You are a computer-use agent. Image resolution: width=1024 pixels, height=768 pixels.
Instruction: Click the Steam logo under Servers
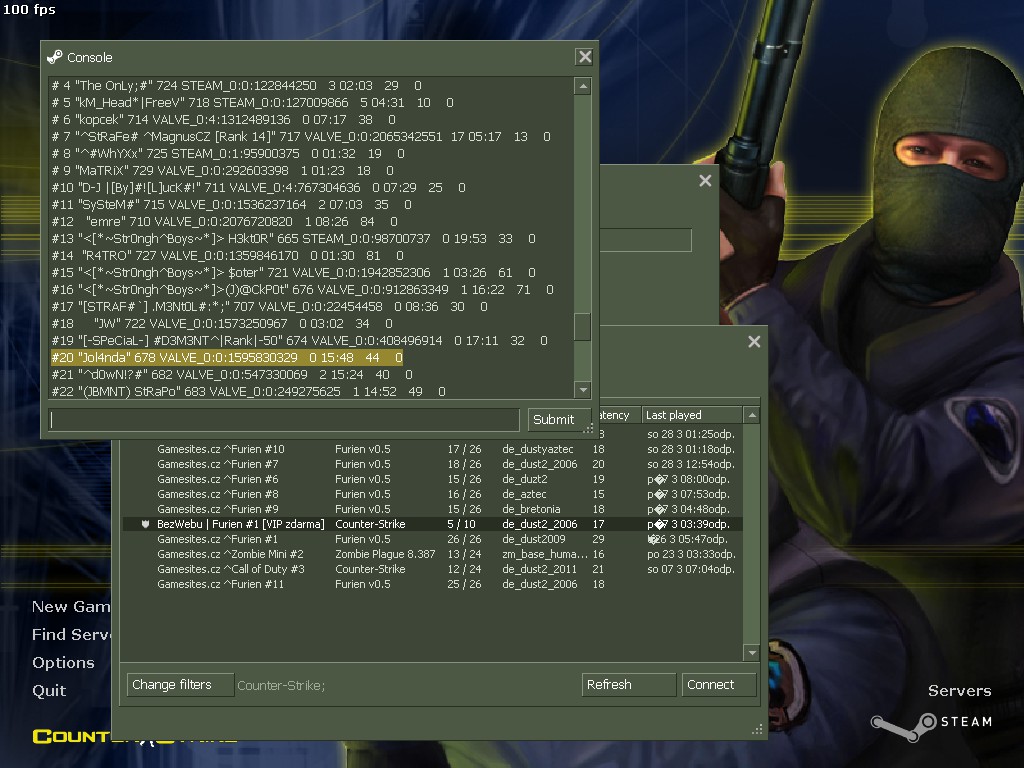(x=930, y=721)
